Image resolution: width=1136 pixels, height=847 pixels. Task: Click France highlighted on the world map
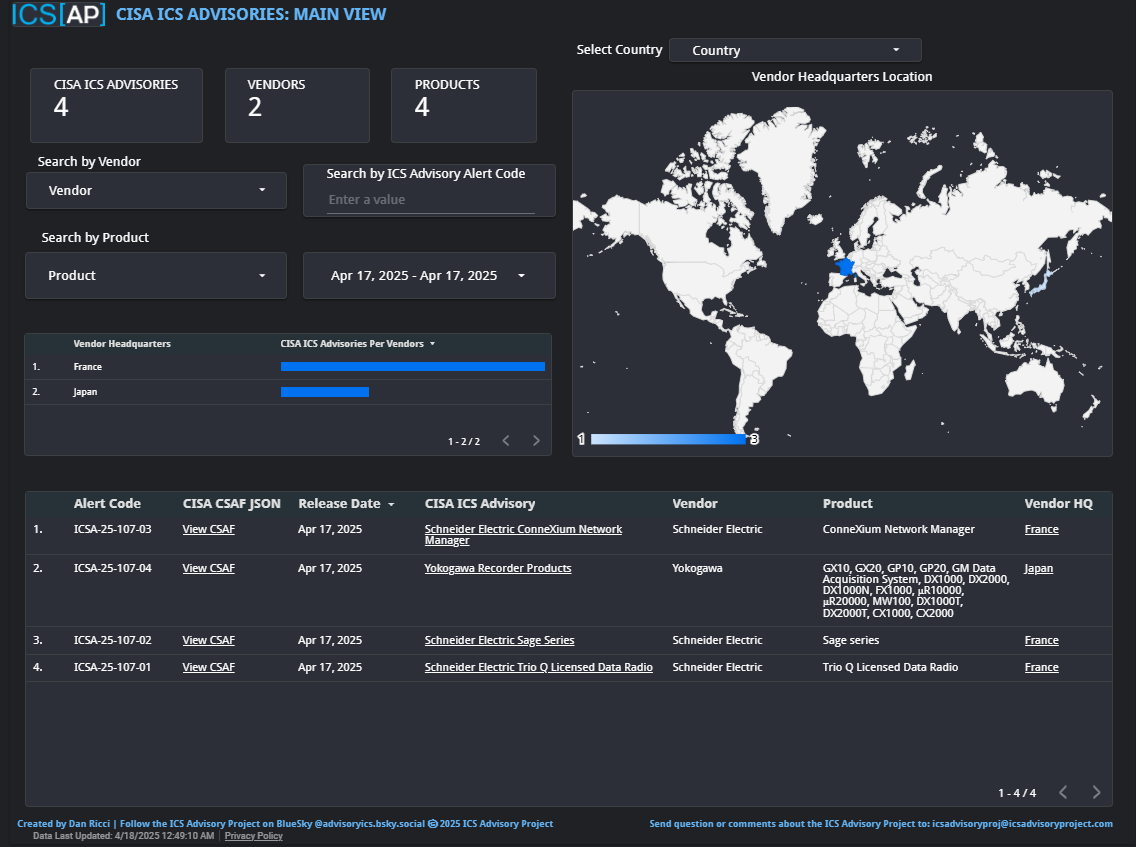coord(845,267)
